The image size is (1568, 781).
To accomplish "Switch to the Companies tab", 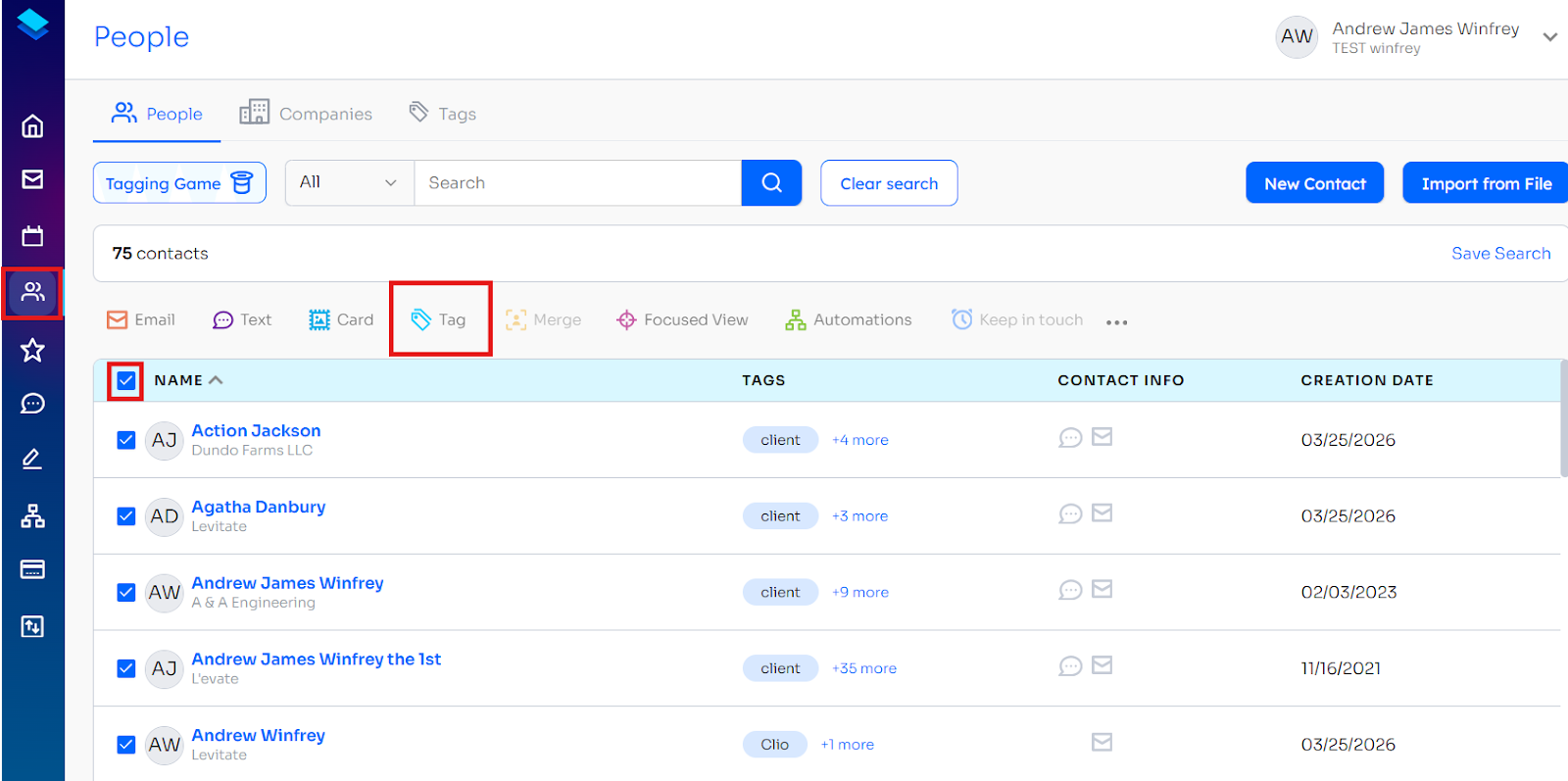I will coord(307,114).
